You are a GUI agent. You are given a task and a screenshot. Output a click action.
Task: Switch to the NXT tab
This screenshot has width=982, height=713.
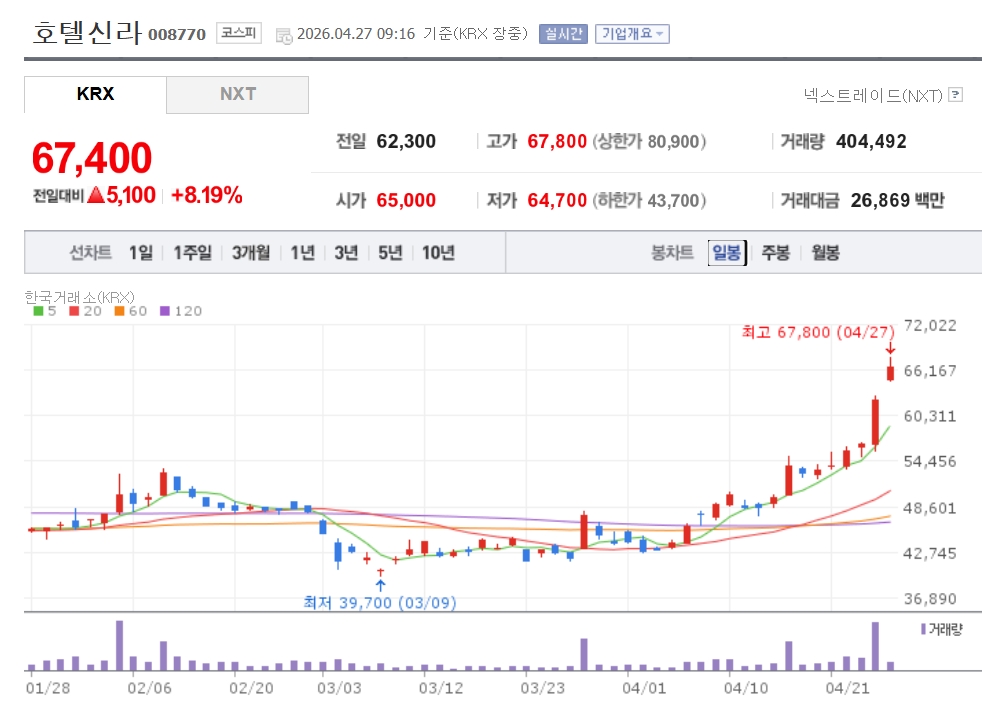[x=237, y=94]
